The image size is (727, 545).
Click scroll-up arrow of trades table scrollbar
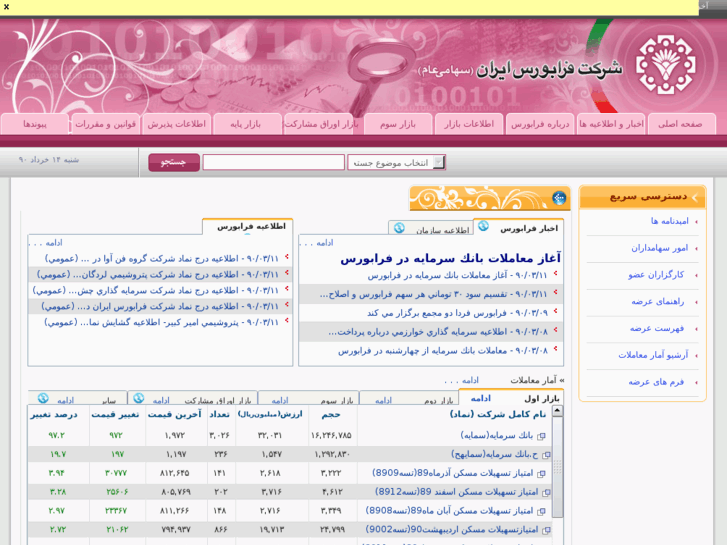(557, 411)
